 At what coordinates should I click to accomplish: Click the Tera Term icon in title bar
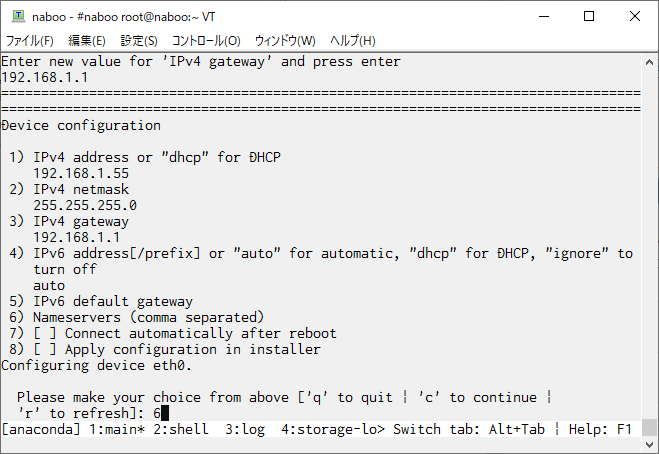18,16
